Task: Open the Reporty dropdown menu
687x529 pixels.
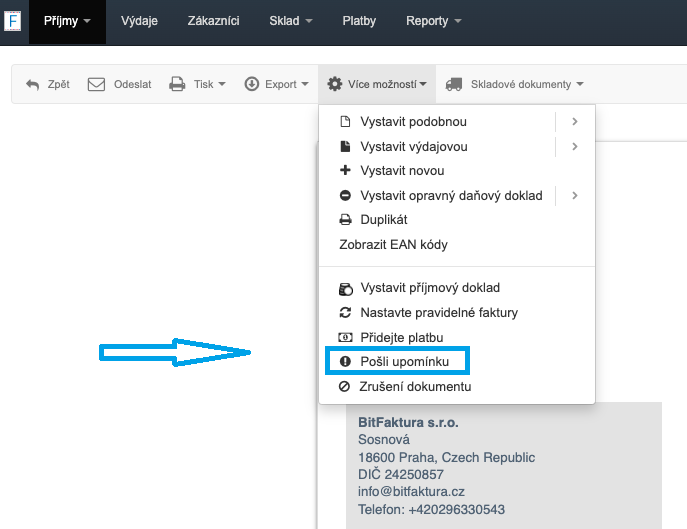Action: click(x=434, y=21)
